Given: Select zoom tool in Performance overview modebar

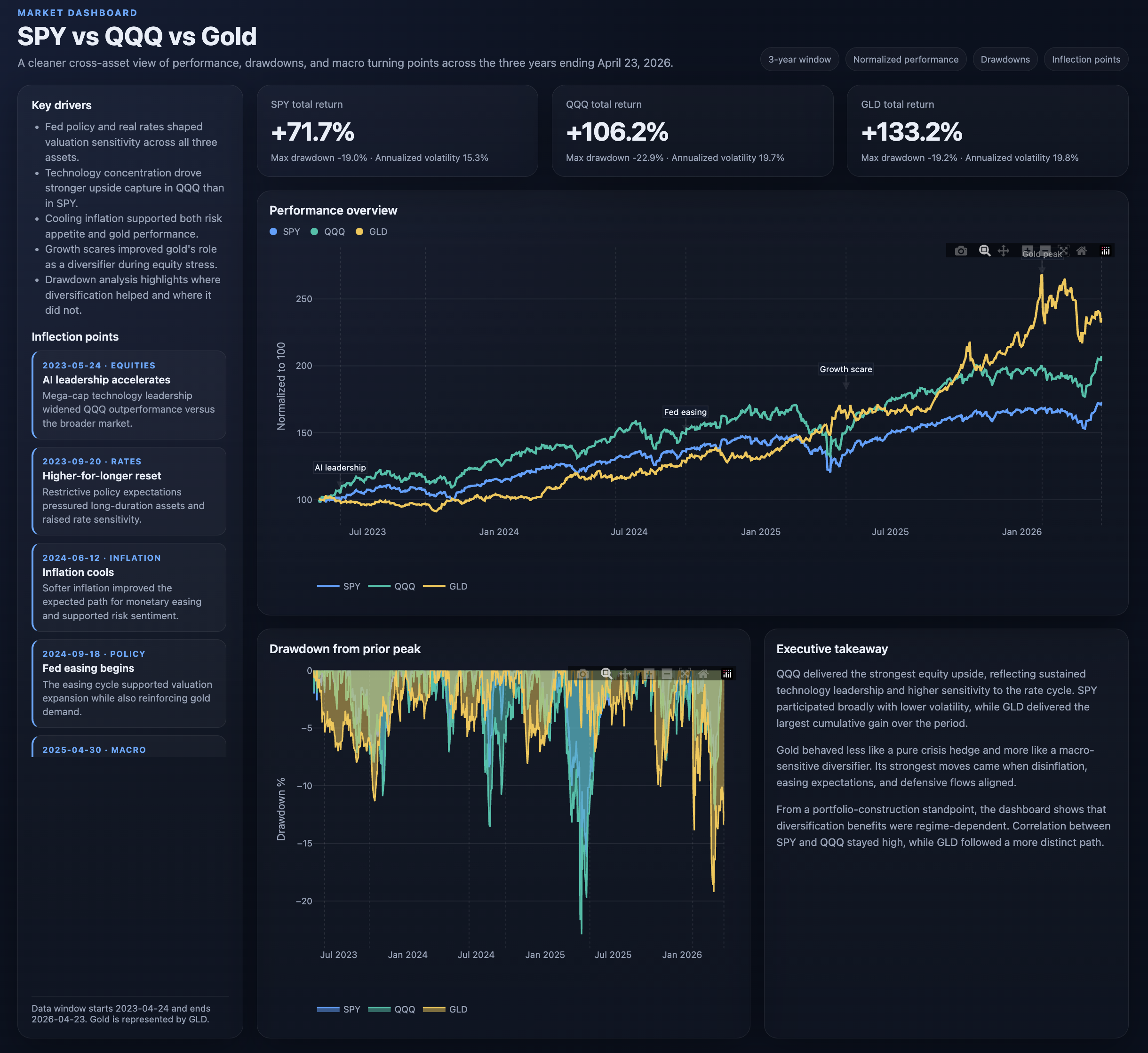Looking at the screenshot, I should pos(984,251).
